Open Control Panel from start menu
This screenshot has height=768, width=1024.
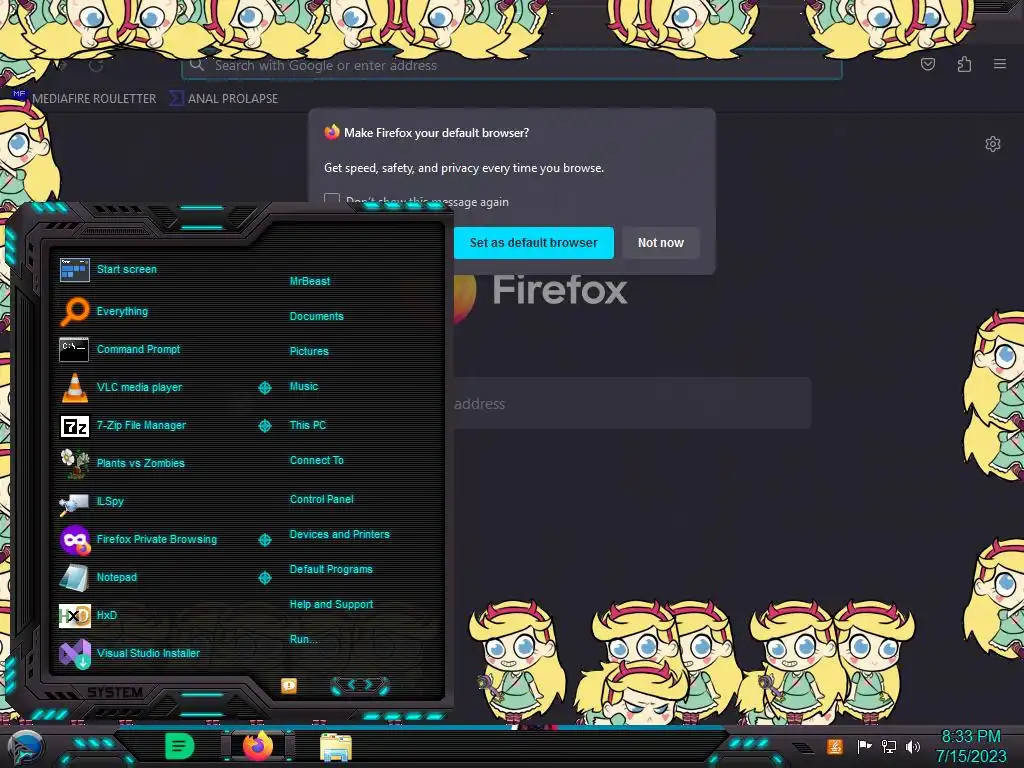[x=322, y=500]
